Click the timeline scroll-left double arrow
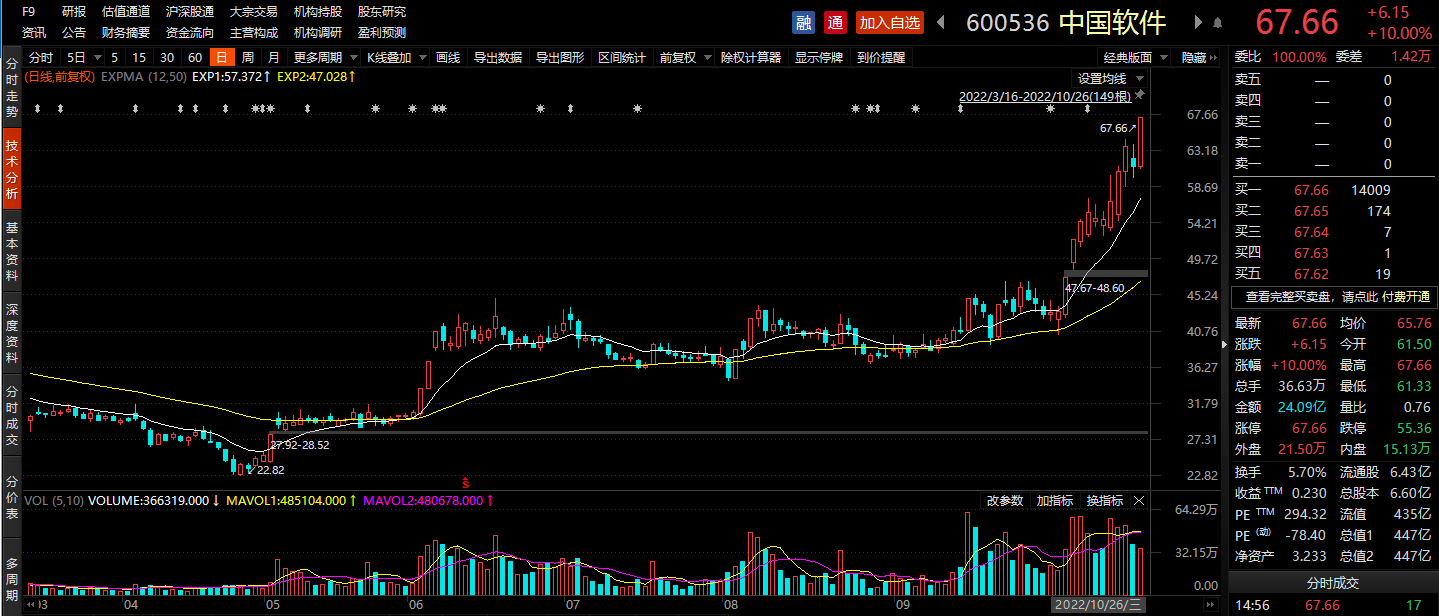The image size is (1439, 616). pyautogui.click(x=31, y=605)
